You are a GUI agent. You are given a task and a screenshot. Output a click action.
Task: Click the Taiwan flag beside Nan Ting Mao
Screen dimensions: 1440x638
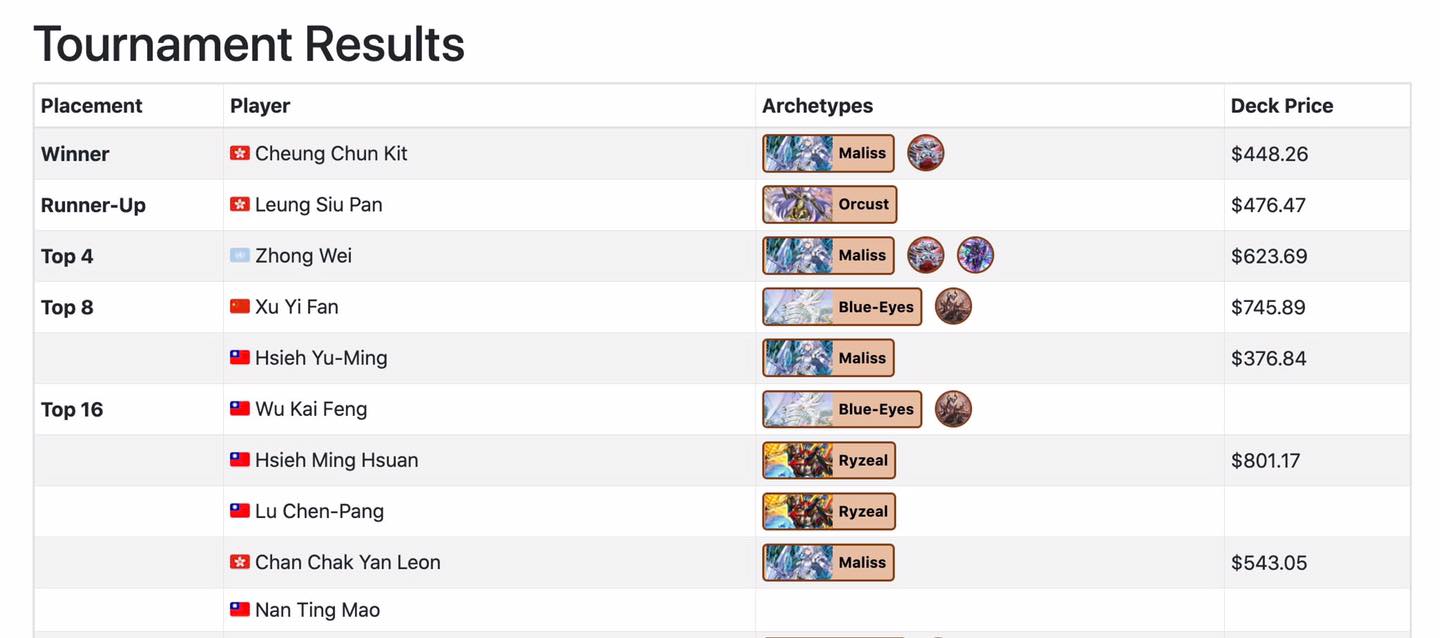coord(240,609)
